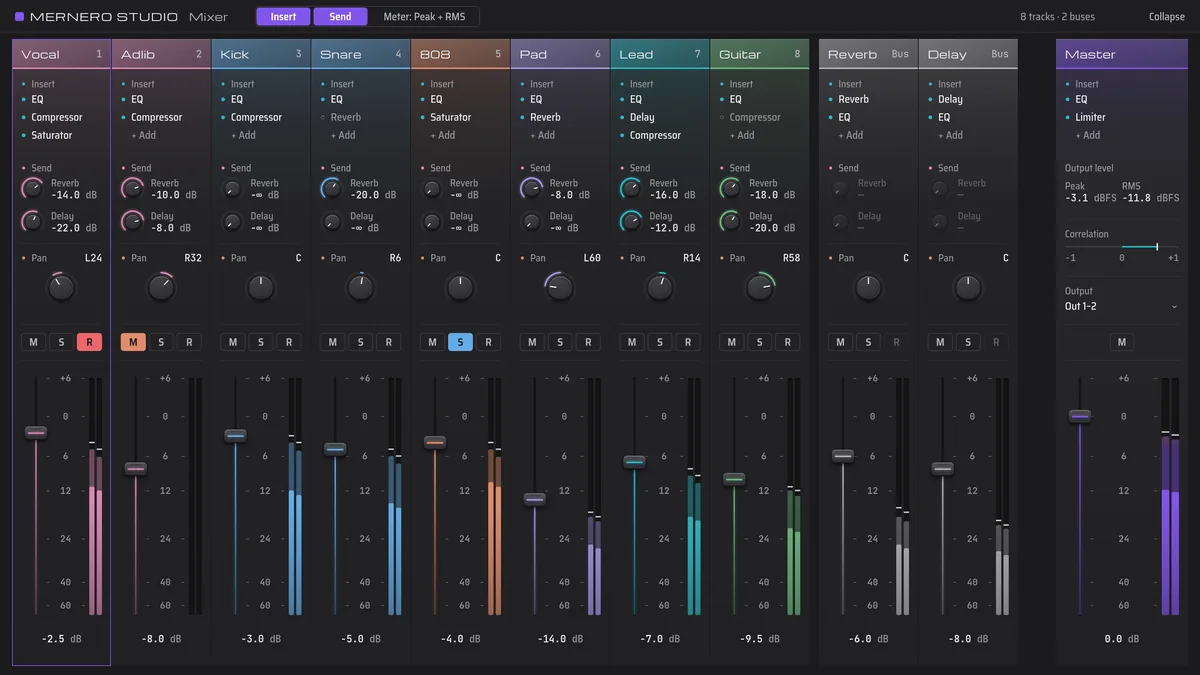Screen dimensions: 1200x675
Task: Arm record on the Pad track
Action: (x=588, y=342)
